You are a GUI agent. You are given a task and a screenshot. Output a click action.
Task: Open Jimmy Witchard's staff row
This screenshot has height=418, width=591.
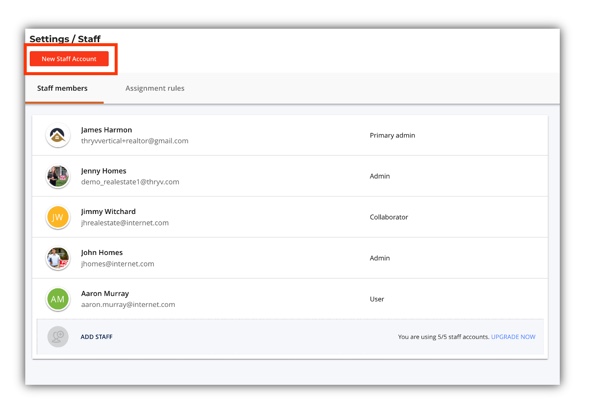tap(290, 217)
